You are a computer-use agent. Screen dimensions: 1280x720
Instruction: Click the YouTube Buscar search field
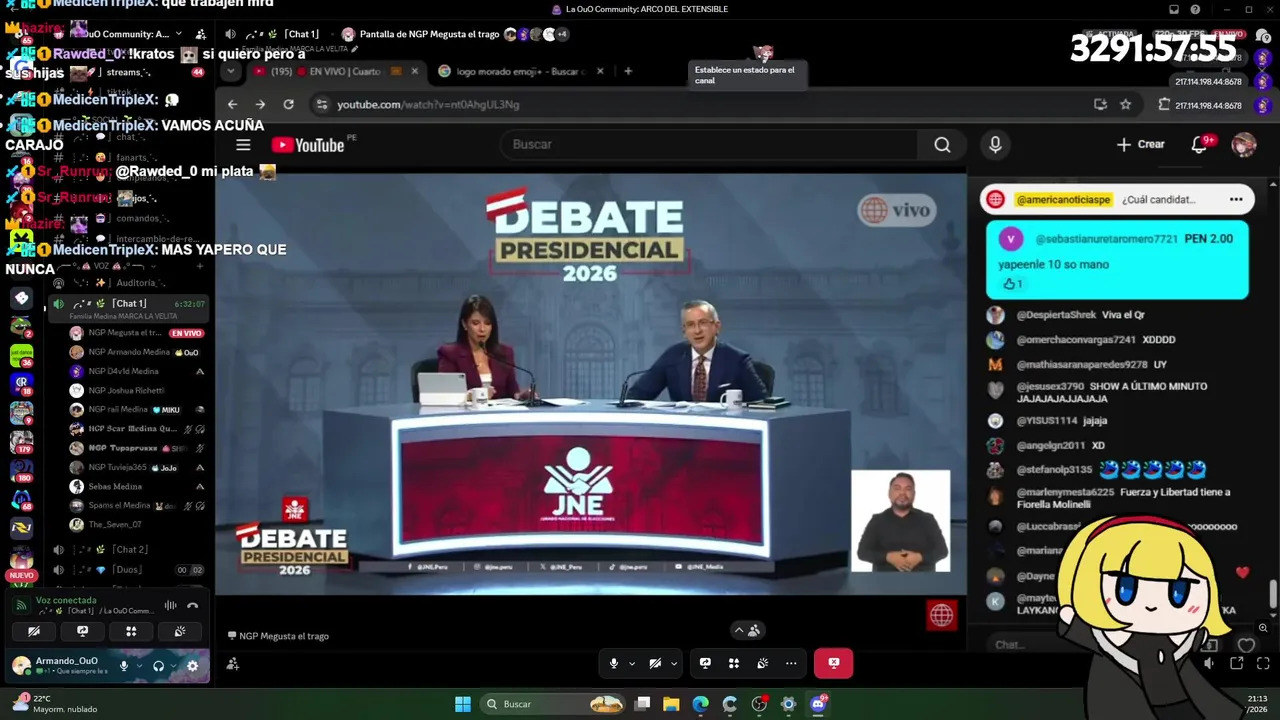click(x=710, y=145)
